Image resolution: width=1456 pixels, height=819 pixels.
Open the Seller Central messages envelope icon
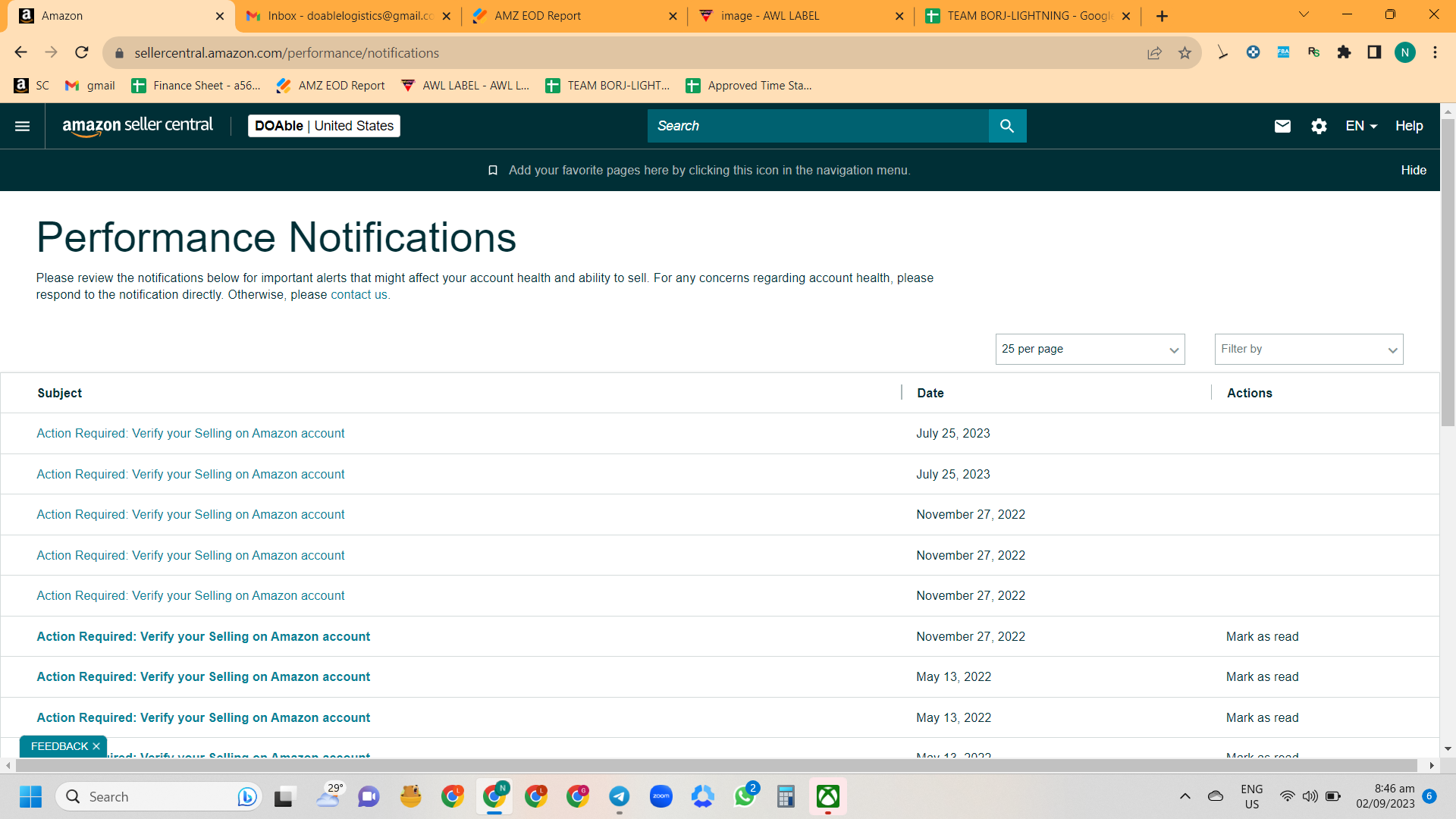pos(1282,126)
